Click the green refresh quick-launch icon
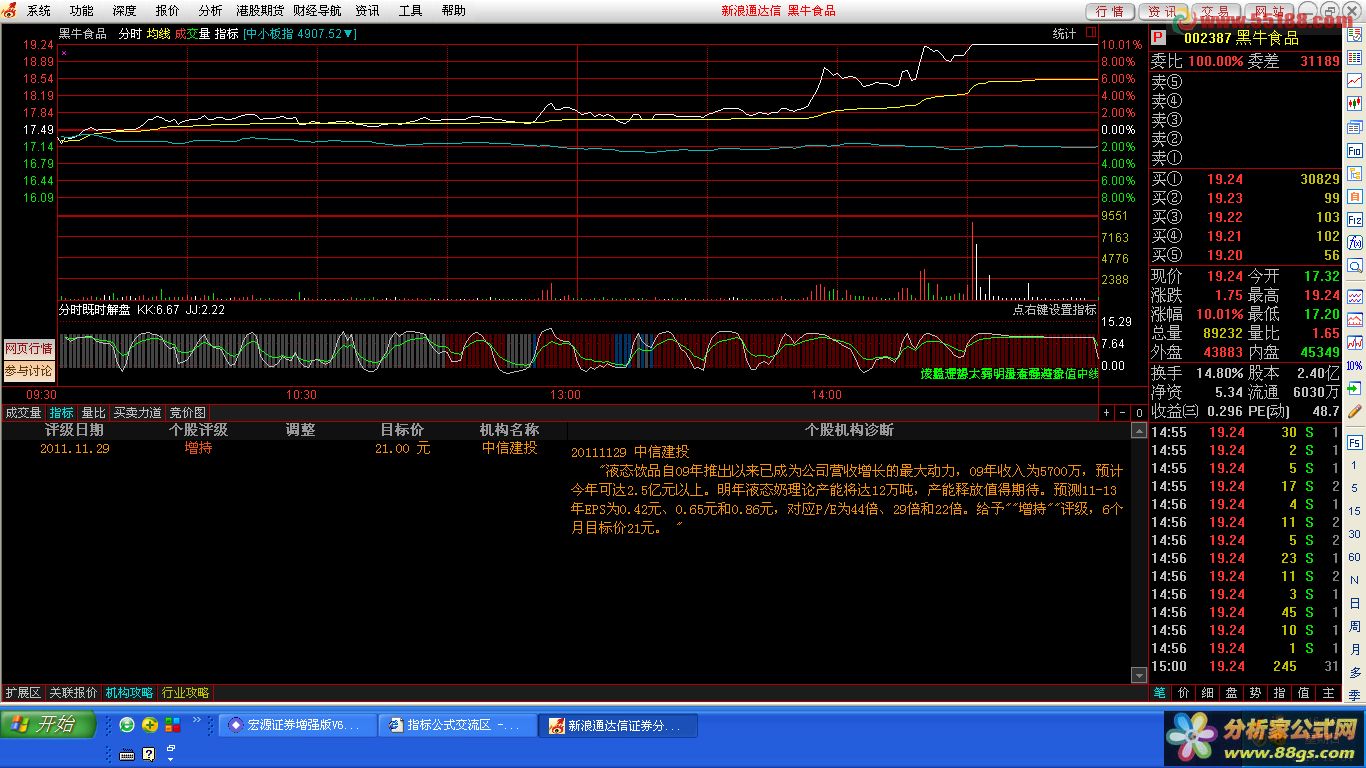Viewport: 1366px width, 768px height. click(x=127, y=725)
